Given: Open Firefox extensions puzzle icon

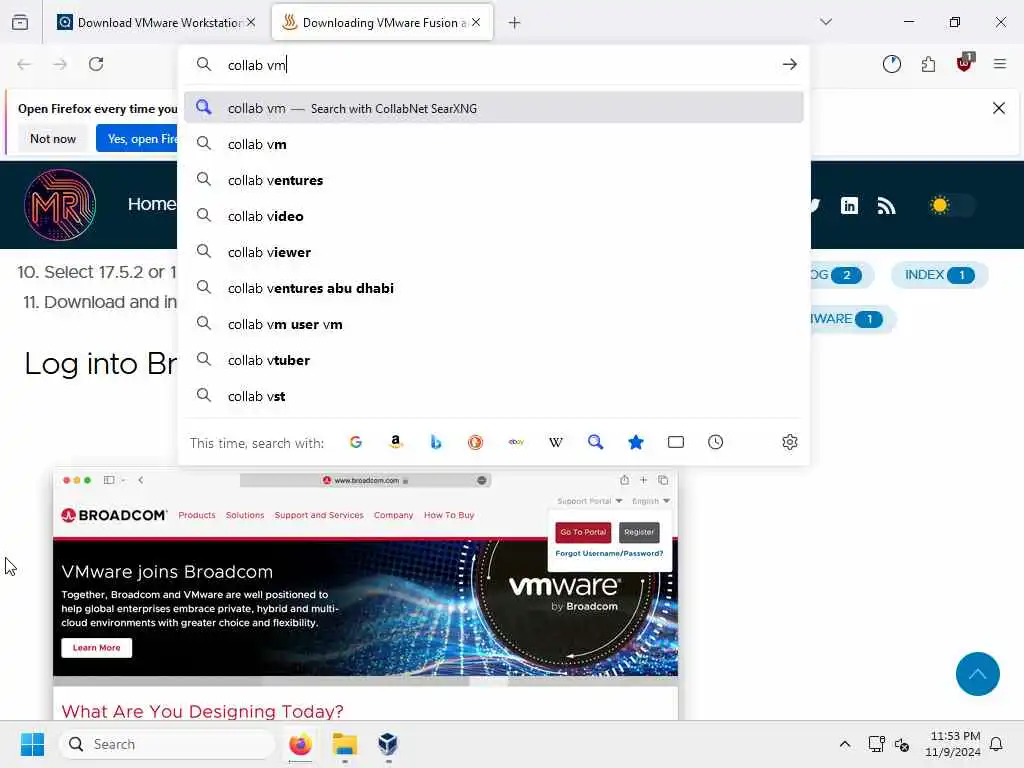Looking at the screenshot, I should pyautogui.click(x=928, y=64).
